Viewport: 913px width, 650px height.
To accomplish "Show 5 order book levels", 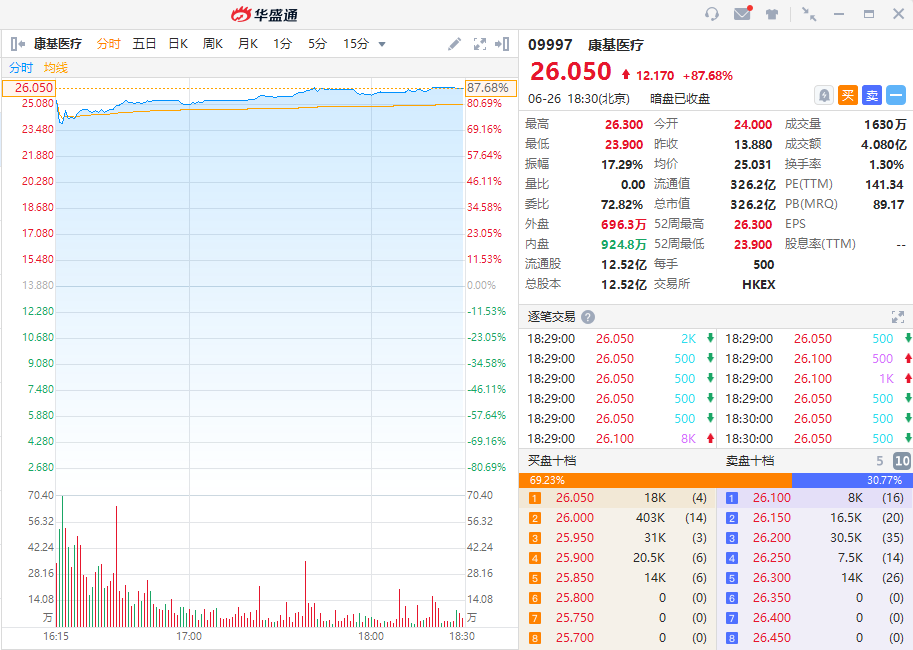I will (879, 461).
